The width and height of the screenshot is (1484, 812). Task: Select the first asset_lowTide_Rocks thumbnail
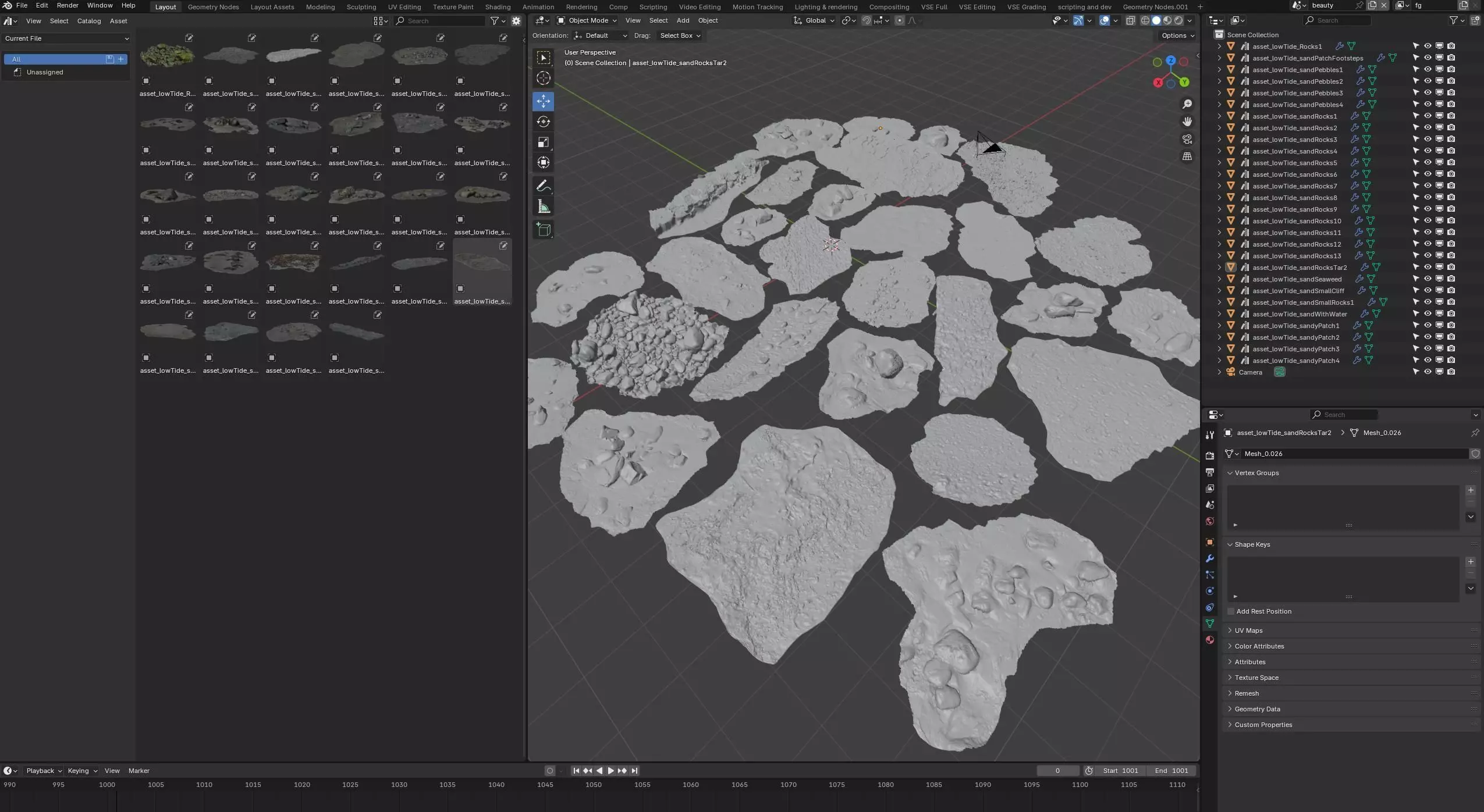click(x=168, y=56)
